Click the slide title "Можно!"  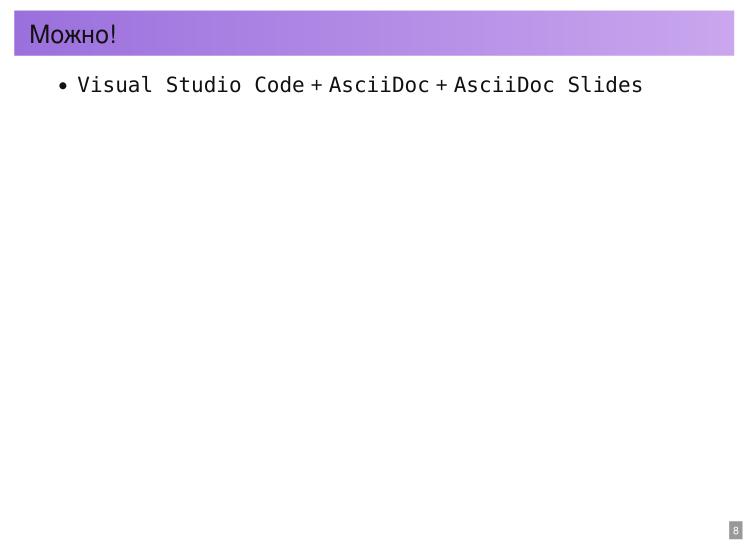tap(72, 35)
